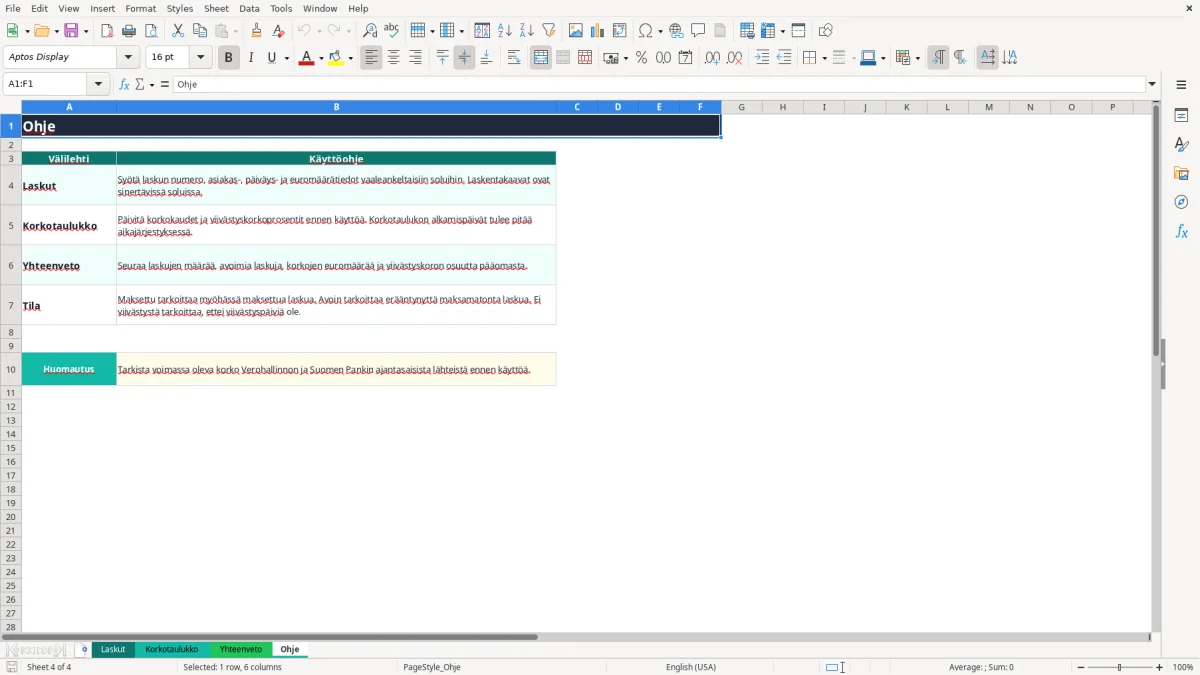Open Find & Replace
Viewport: 1200px width, 675px height.
point(370,31)
